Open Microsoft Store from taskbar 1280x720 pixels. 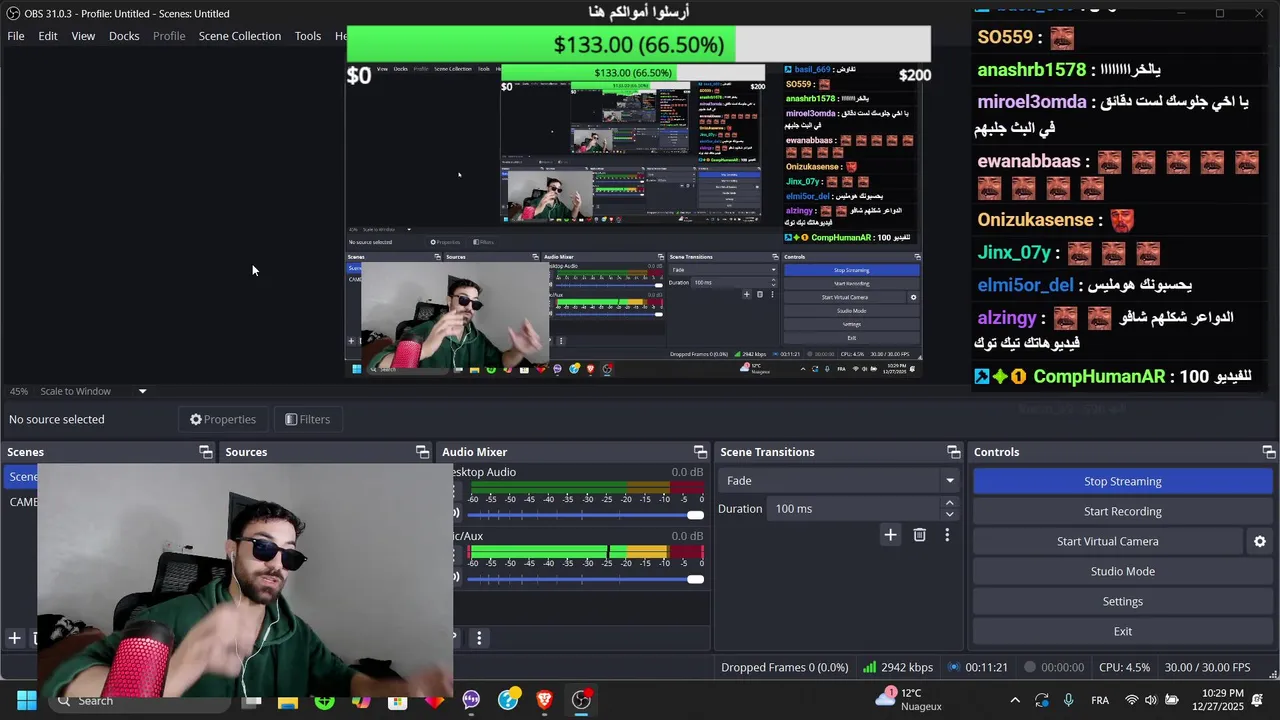pyautogui.click(x=397, y=701)
